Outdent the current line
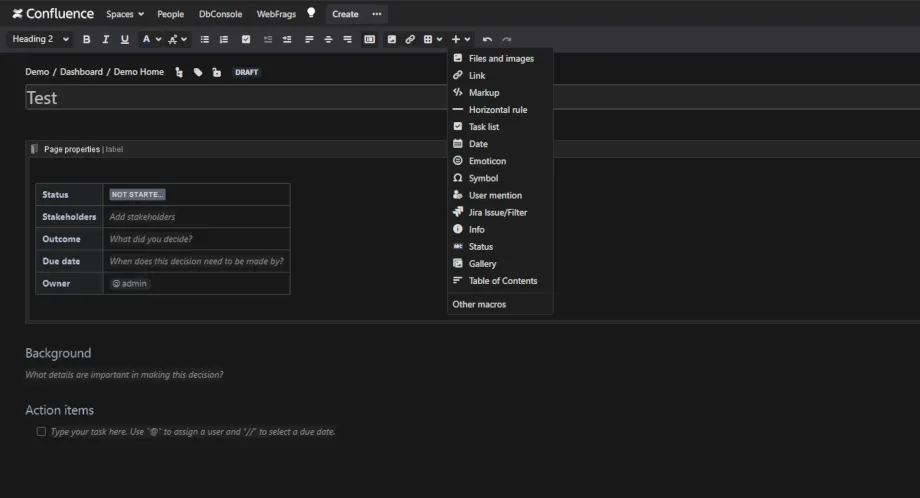This screenshot has width=920, height=498. coord(268,39)
